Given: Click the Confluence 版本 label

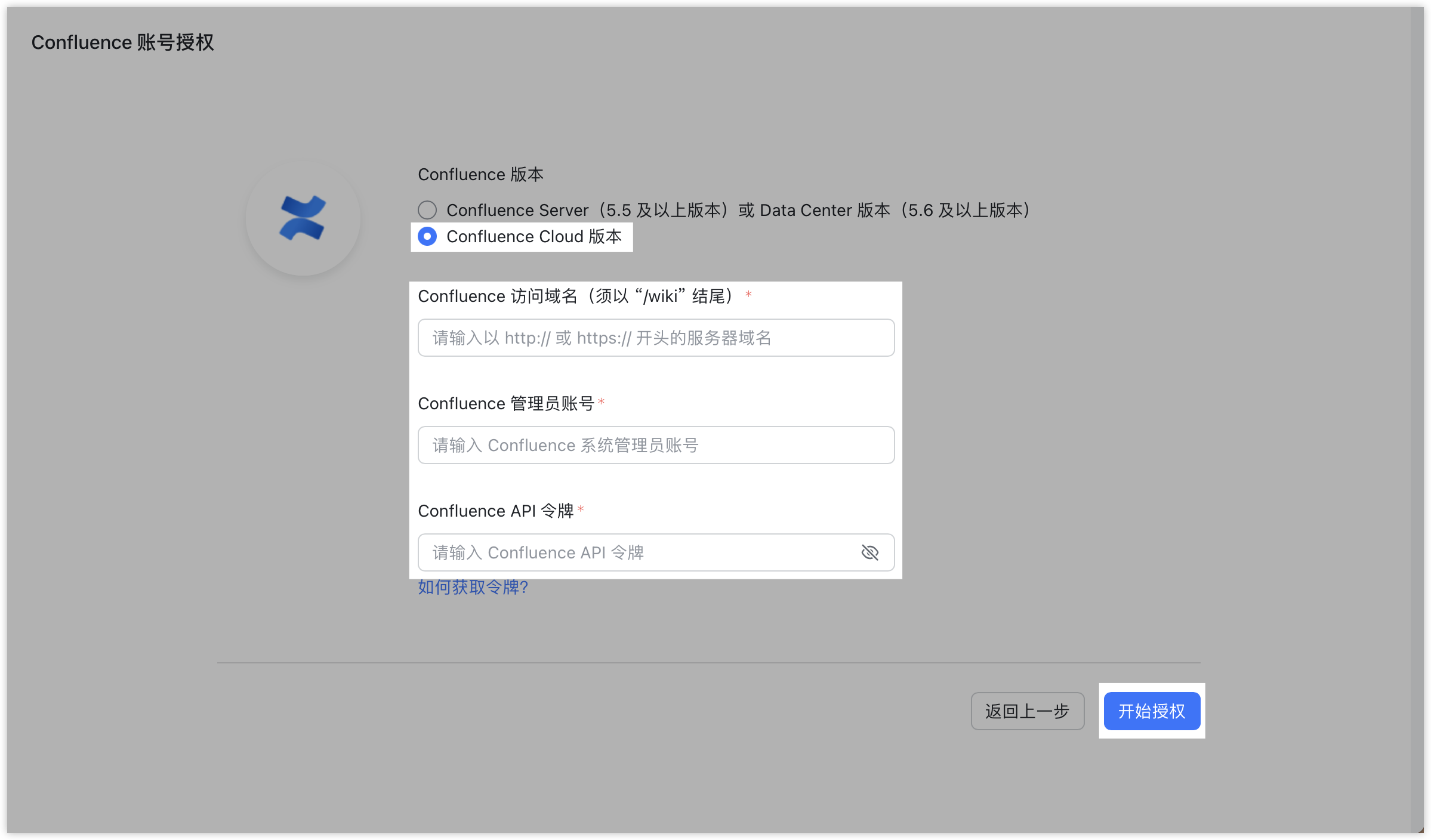Looking at the screenshot, I should 480,174.
